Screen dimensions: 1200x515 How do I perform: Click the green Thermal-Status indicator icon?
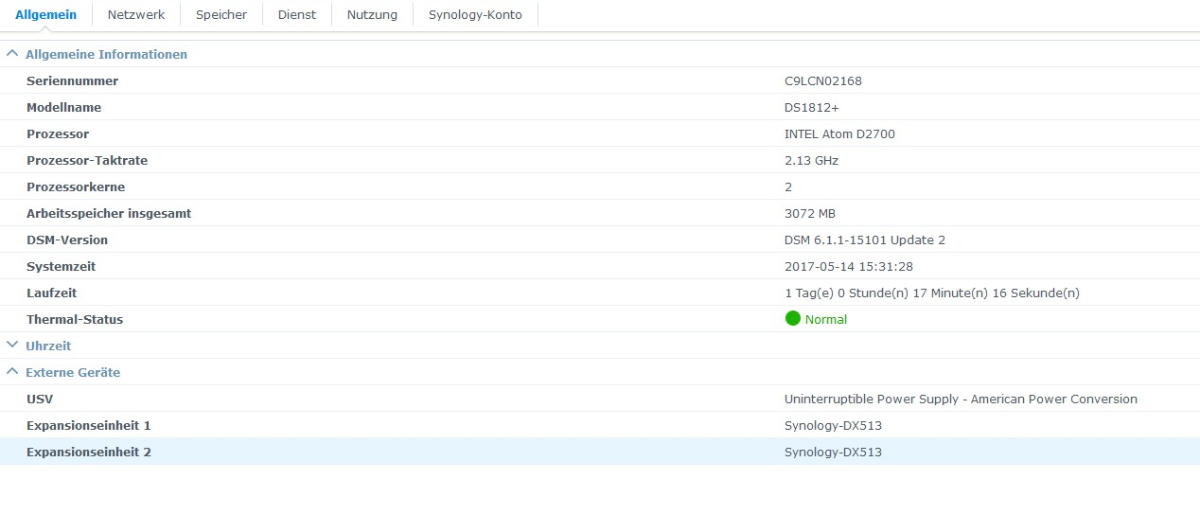[793, 319]
